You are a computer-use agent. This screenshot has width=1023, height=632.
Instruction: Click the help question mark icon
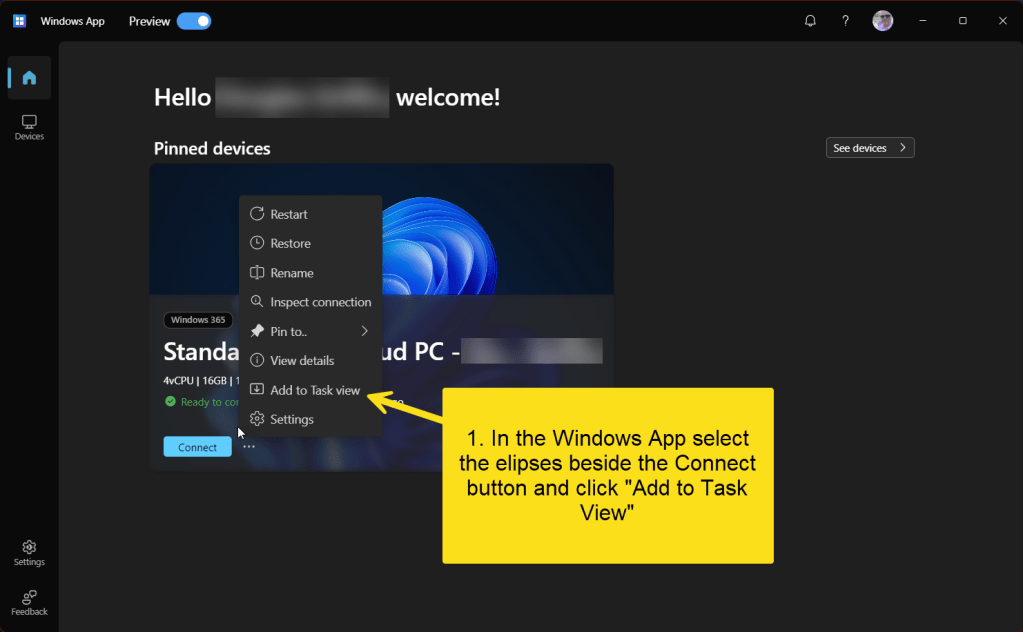pyautogui.click(x=845, y=21)
